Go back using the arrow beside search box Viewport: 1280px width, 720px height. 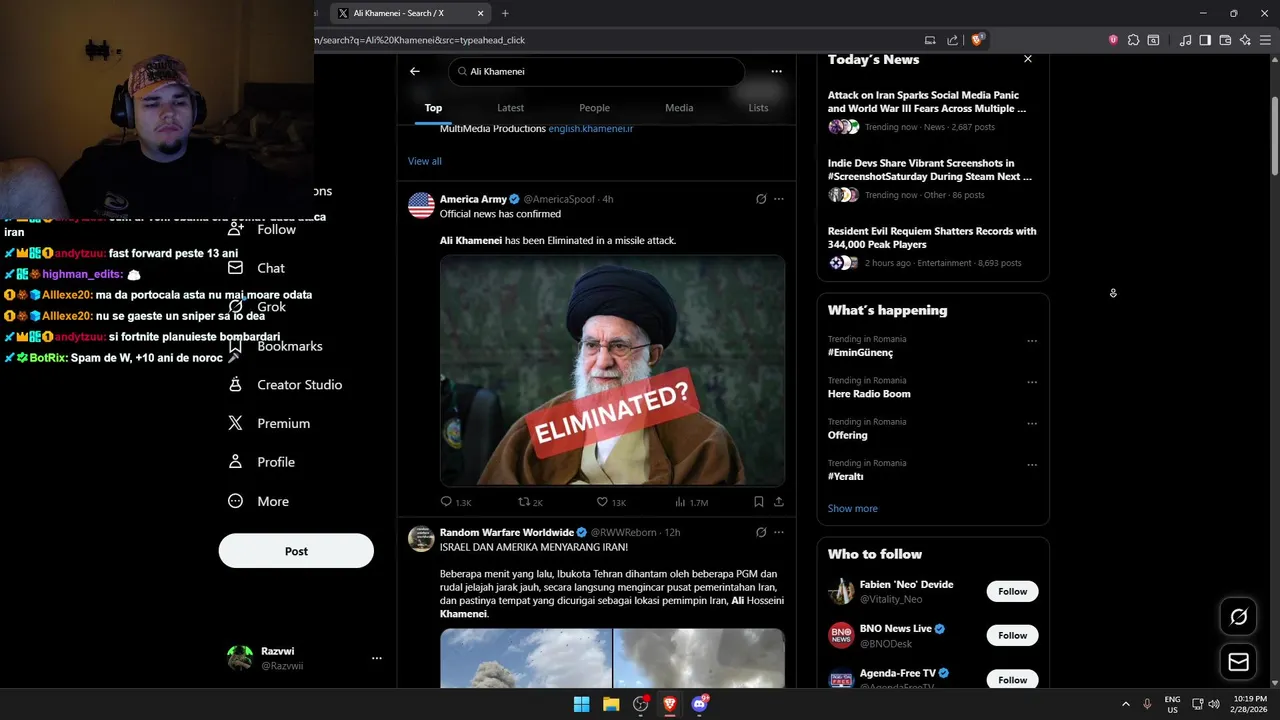pyautogui.click(x=415, y=71)
